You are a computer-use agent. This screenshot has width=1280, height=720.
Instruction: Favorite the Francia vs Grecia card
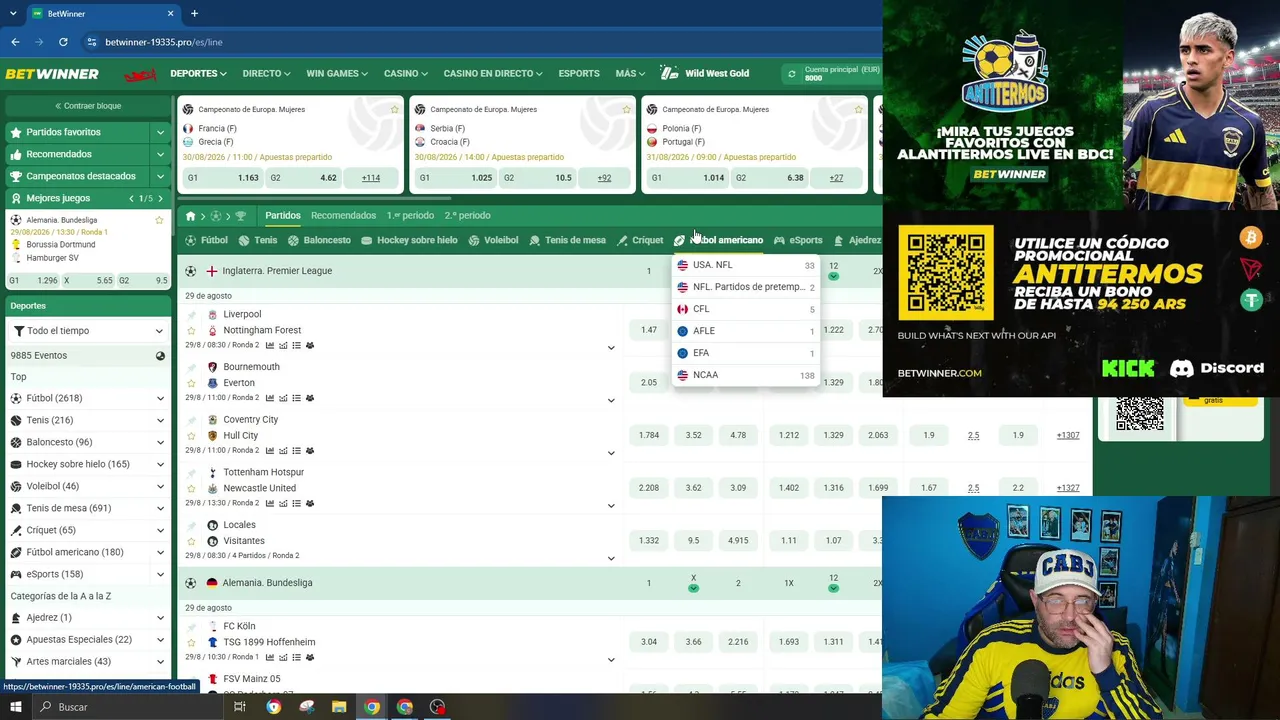point(395,109)
